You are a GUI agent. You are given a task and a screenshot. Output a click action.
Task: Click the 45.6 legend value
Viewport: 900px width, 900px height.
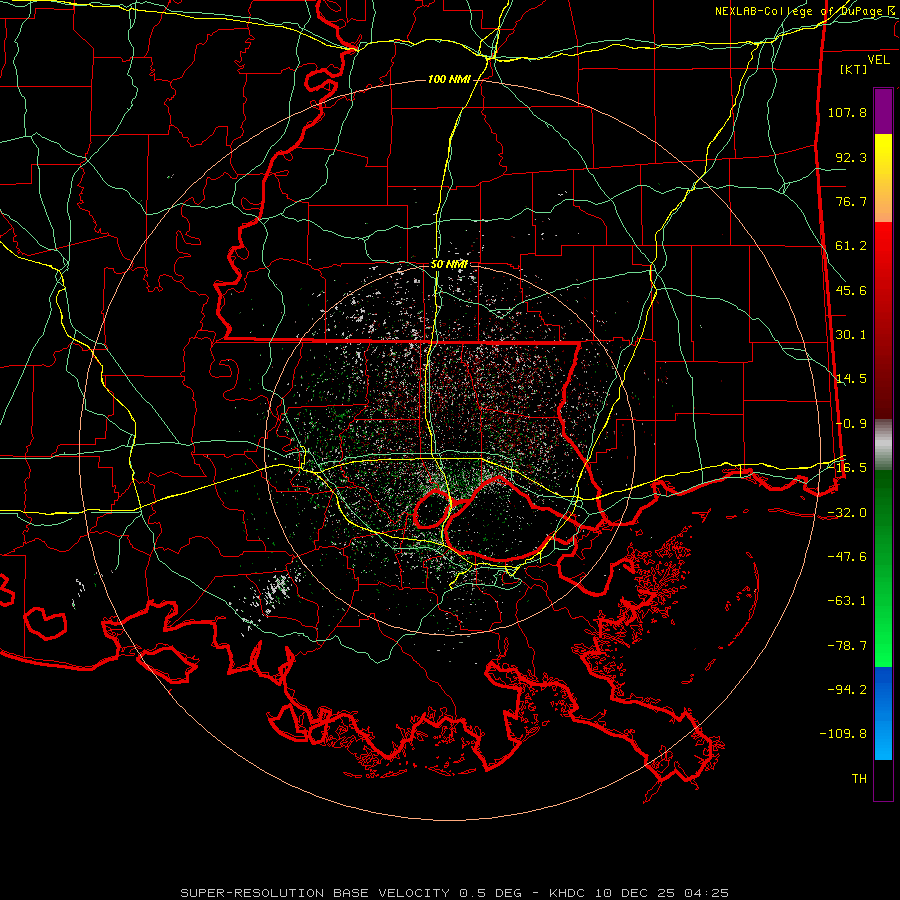pyautogui.click(x=851, y=290)
